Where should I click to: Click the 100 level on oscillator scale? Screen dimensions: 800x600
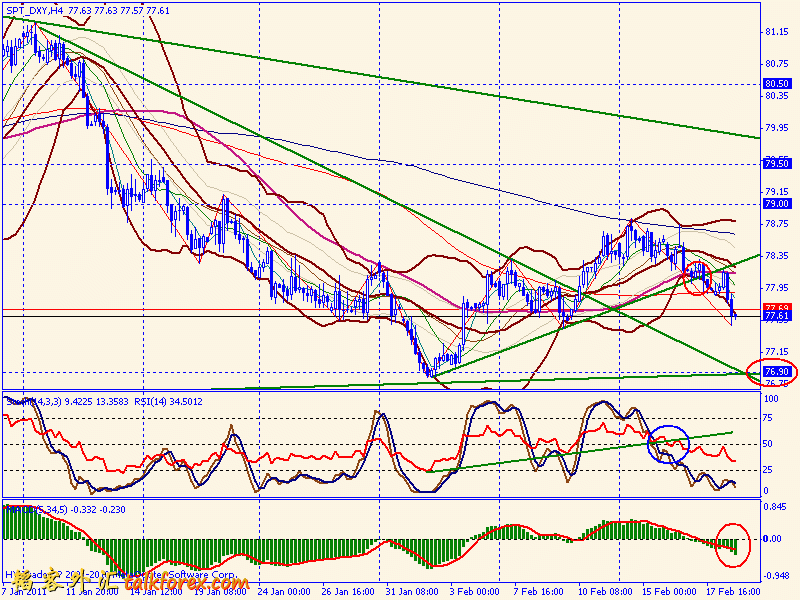pos(772,399)
